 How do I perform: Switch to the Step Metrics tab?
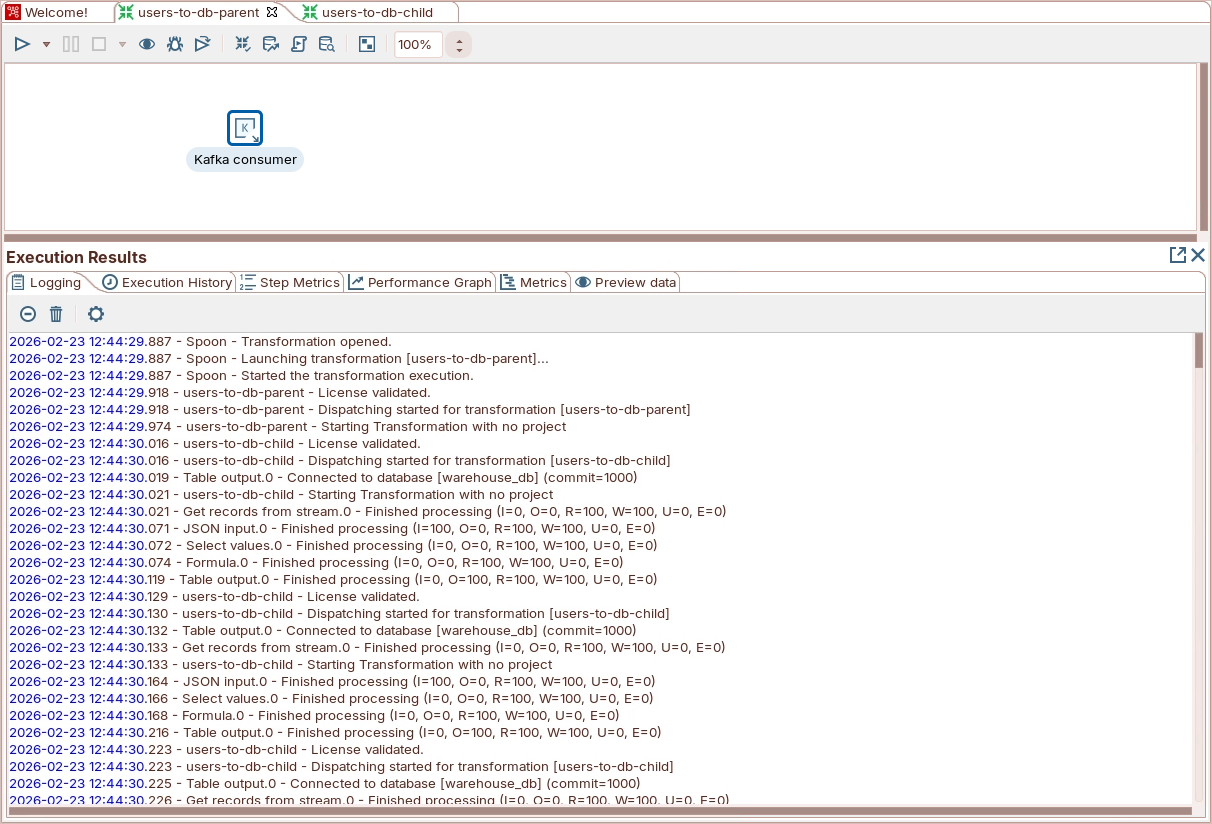coord(290,283)
